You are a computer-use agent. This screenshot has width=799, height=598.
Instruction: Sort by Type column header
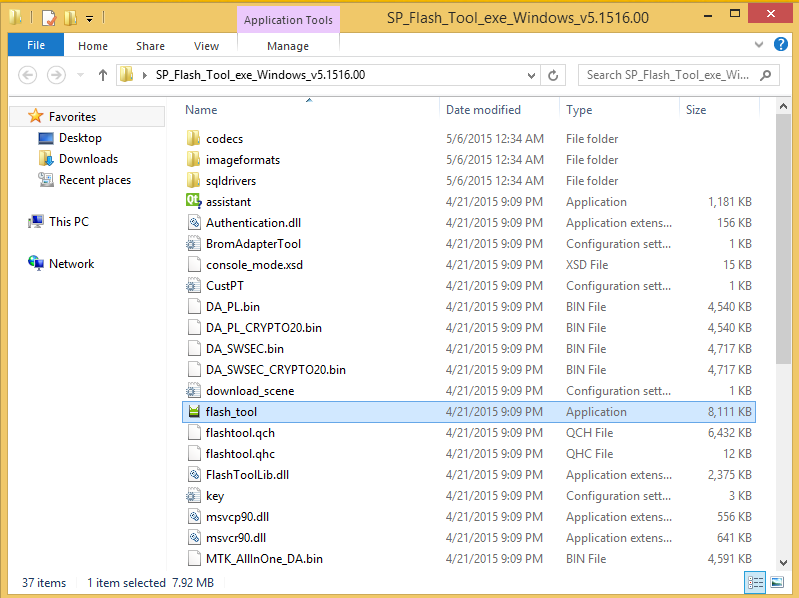579,110
